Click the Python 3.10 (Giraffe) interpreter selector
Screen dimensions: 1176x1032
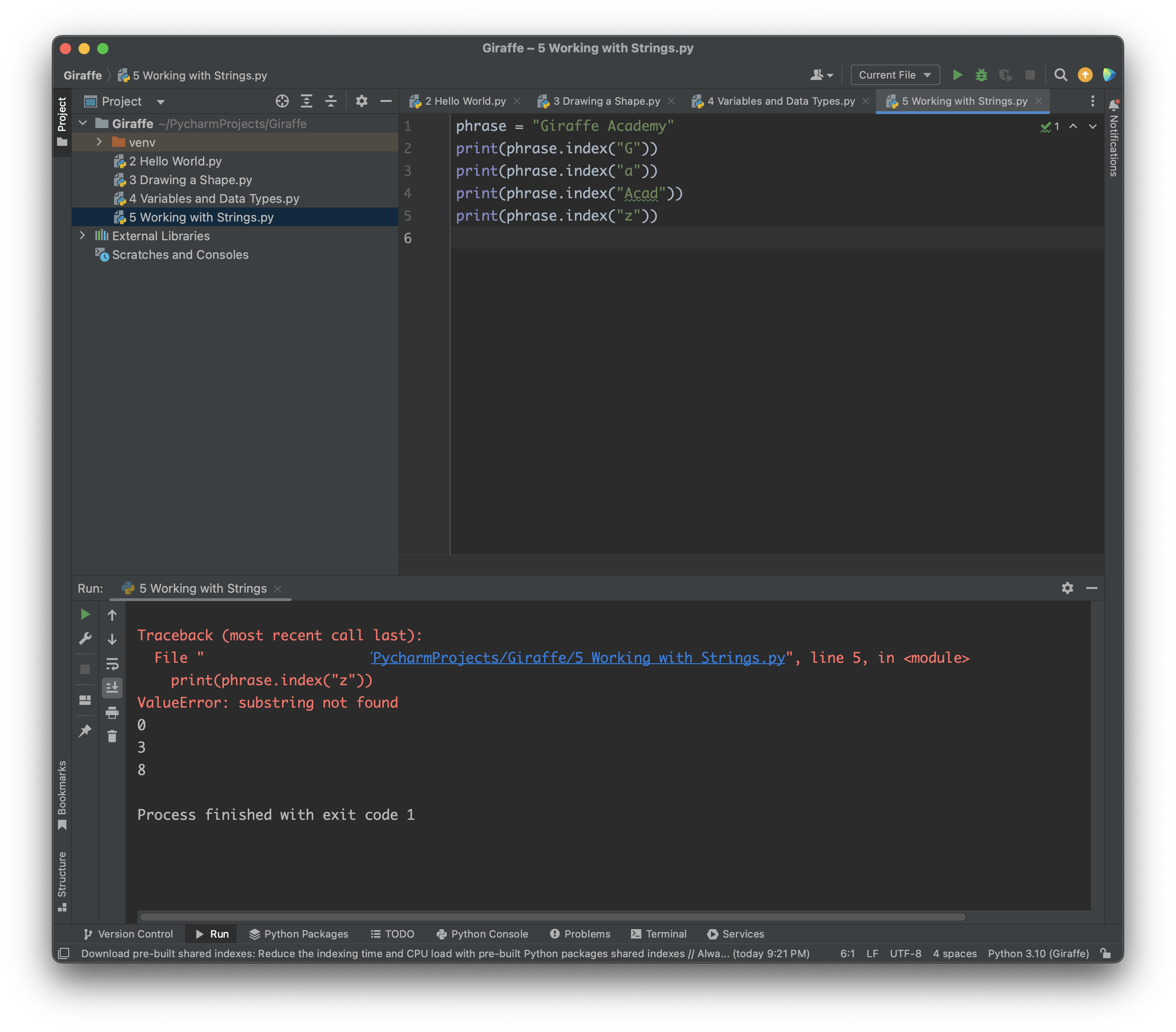point(1038,953)
